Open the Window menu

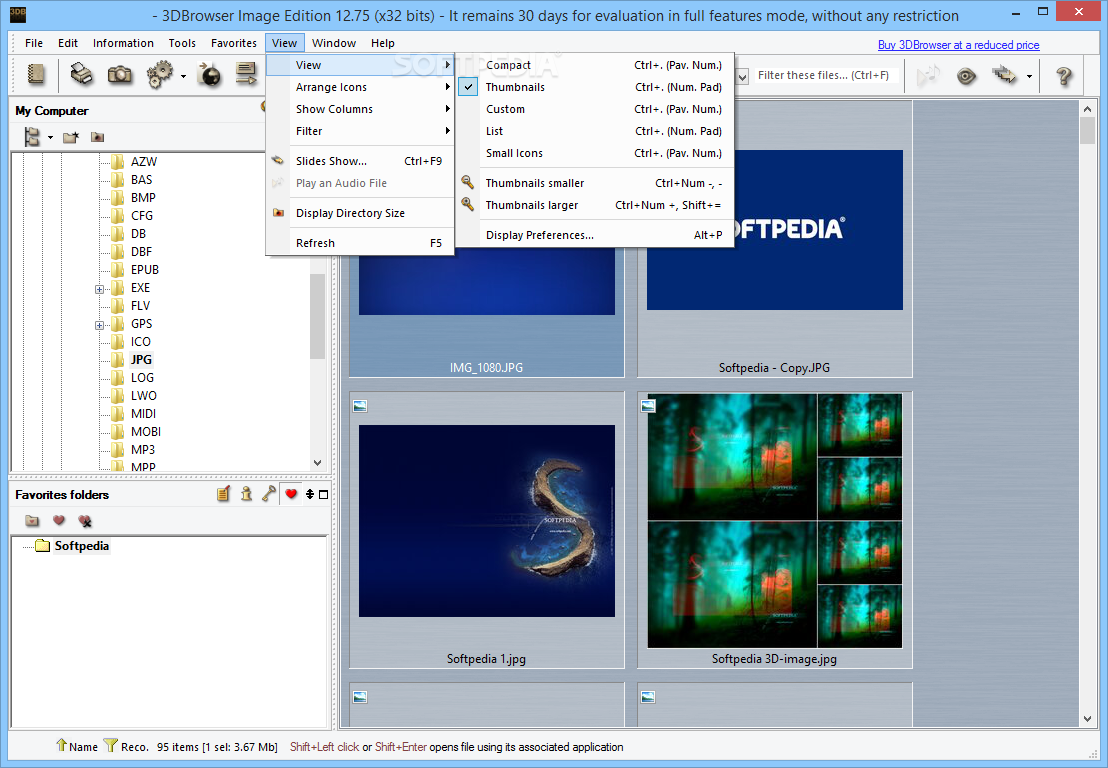pyautogui.click(x=334, y=43)
